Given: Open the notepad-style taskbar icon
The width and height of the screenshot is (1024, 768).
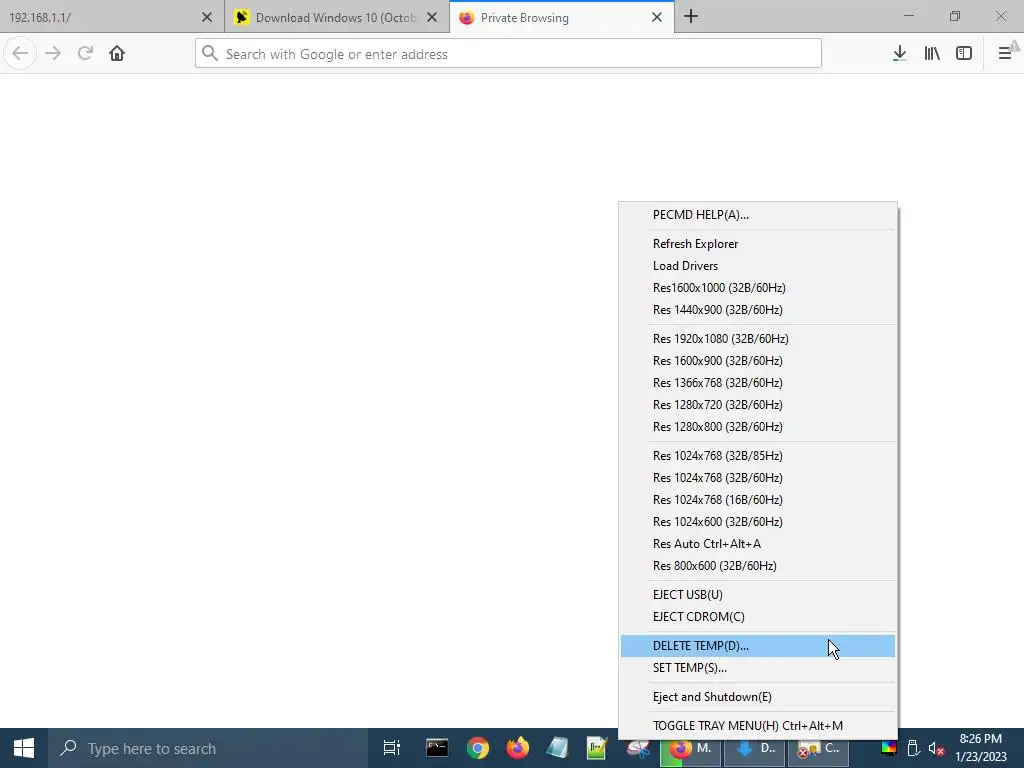Looking at the screenshot, I should [x=557, y=748].
